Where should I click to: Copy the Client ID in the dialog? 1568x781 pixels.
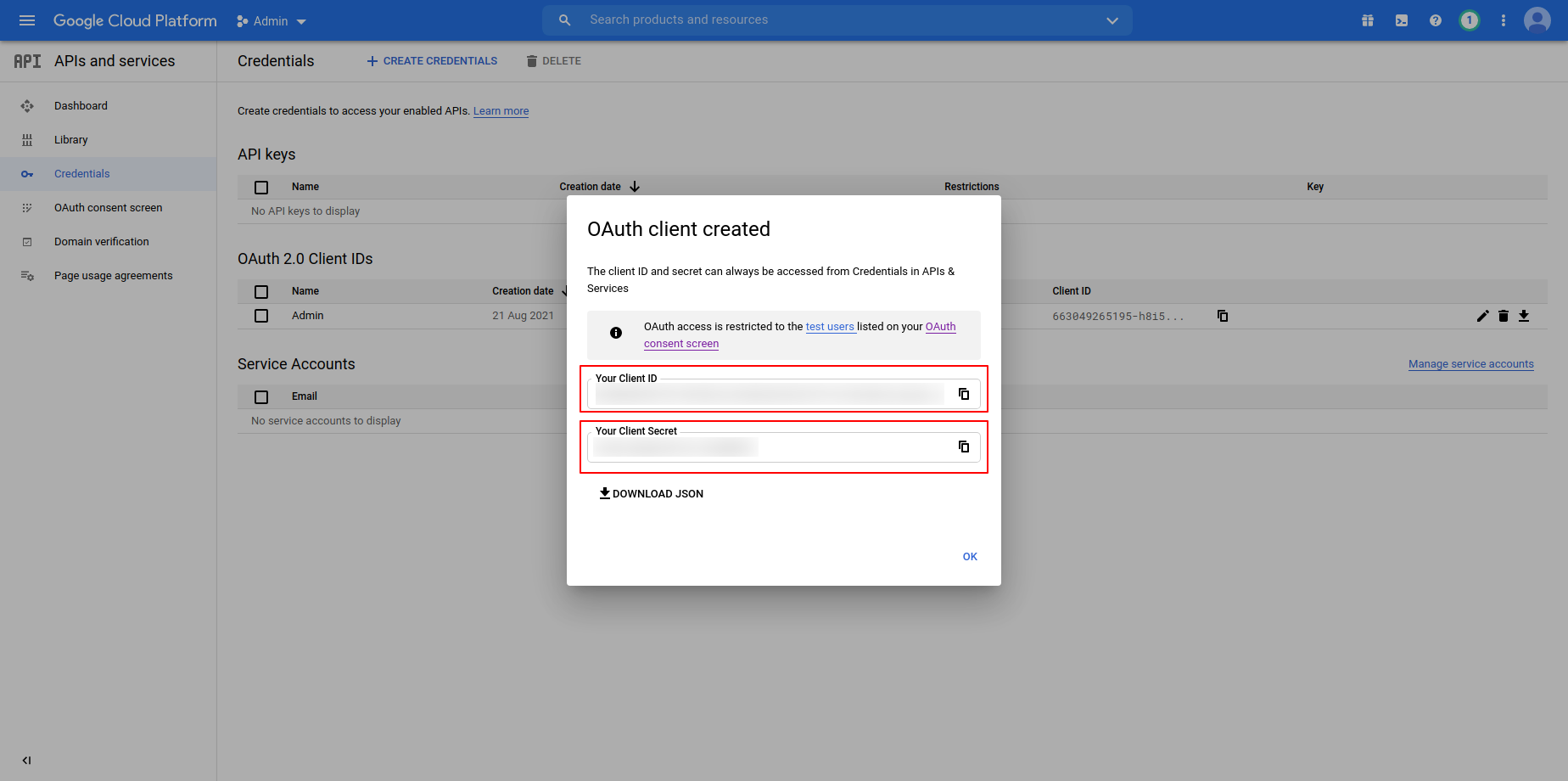(x=963, y=394)
